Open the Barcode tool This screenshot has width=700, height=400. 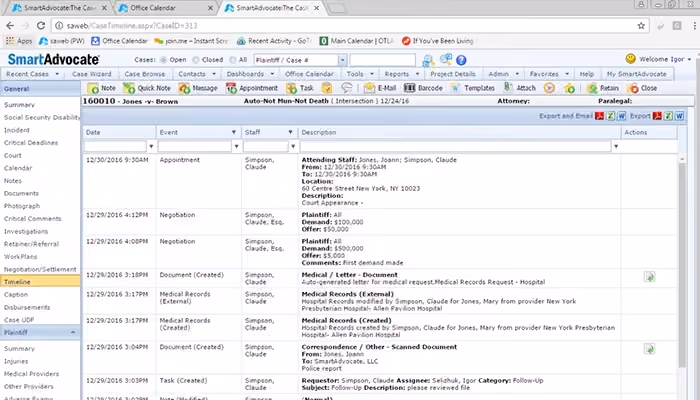423,88
